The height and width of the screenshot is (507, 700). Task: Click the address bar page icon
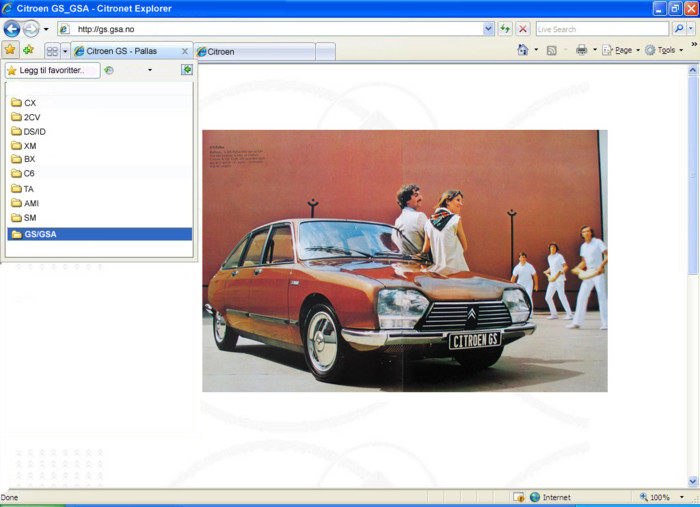tap(64, 29)
